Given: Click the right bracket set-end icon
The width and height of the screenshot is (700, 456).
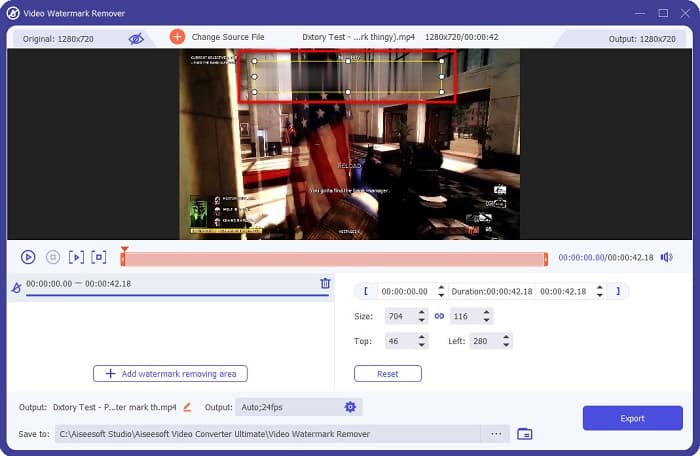Looking at the screenshot, I should (618, 291).
